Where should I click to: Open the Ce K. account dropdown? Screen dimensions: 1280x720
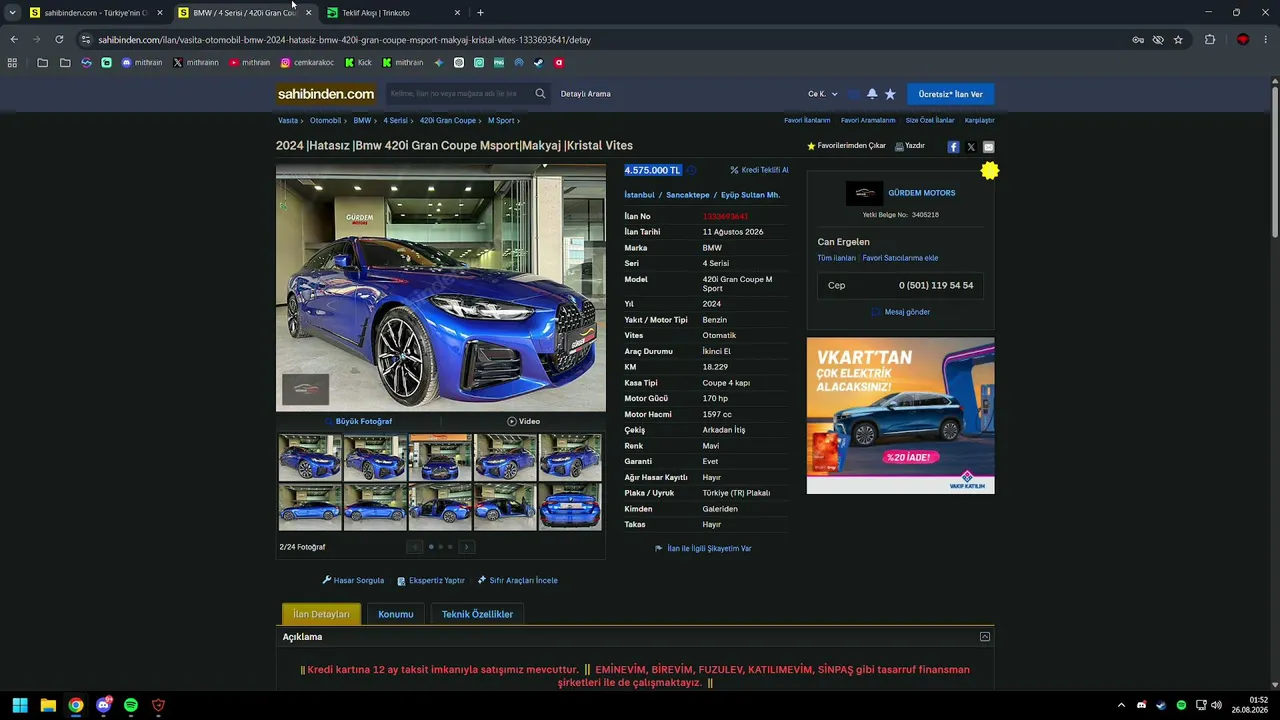[x=823, y=94]
